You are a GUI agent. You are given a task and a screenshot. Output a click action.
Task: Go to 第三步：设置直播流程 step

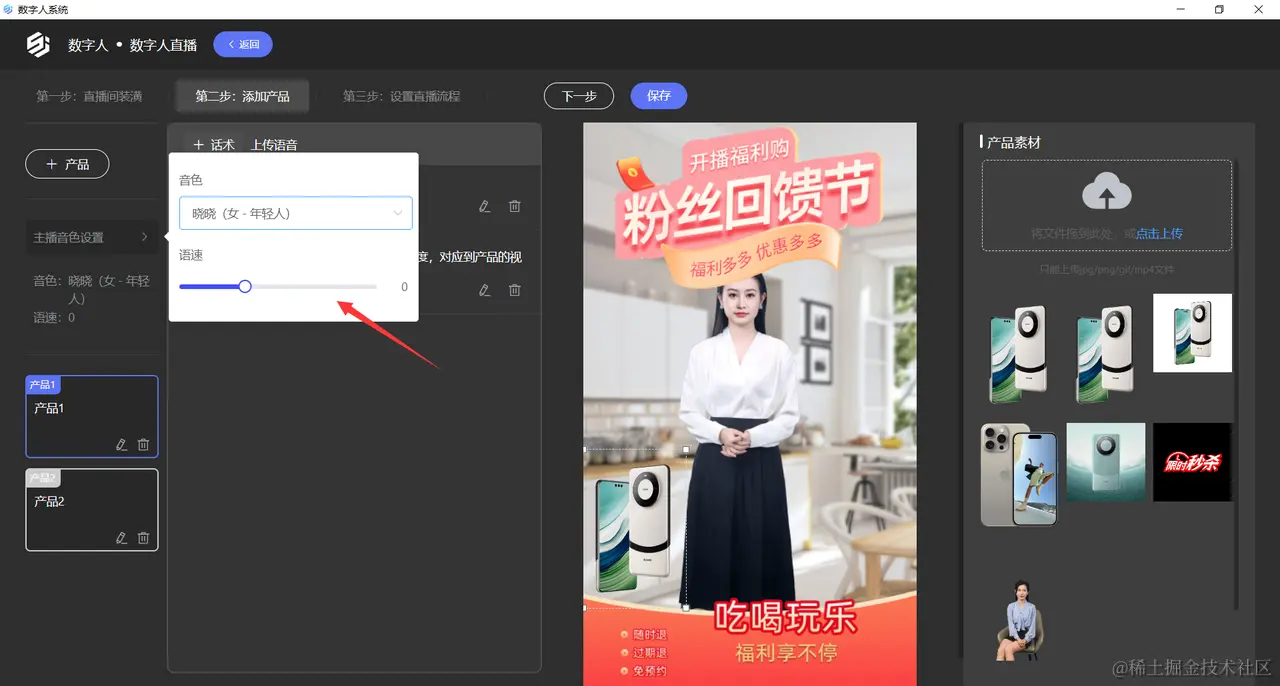tap(401, 96)
